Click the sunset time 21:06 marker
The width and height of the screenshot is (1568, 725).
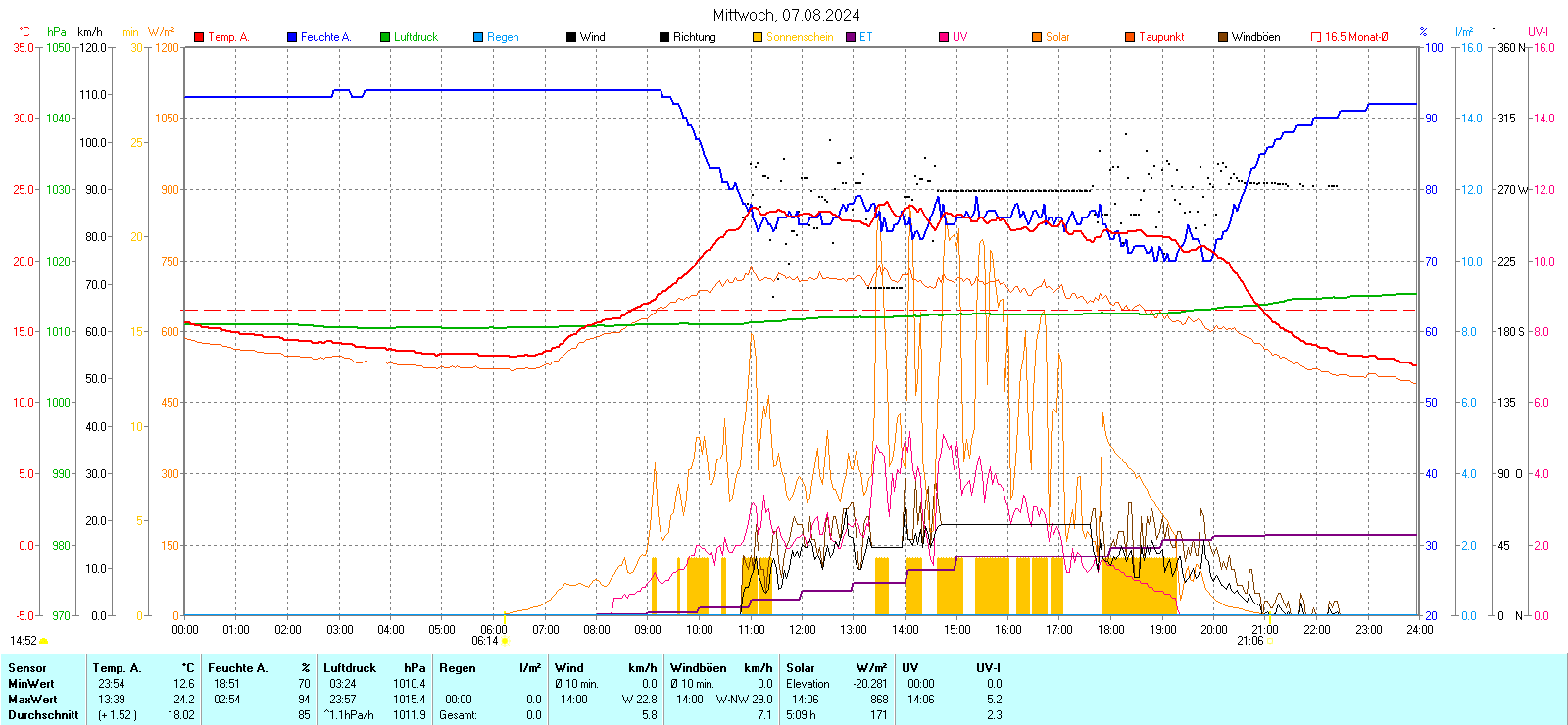pyautogui.click(x=1249, y=641)
